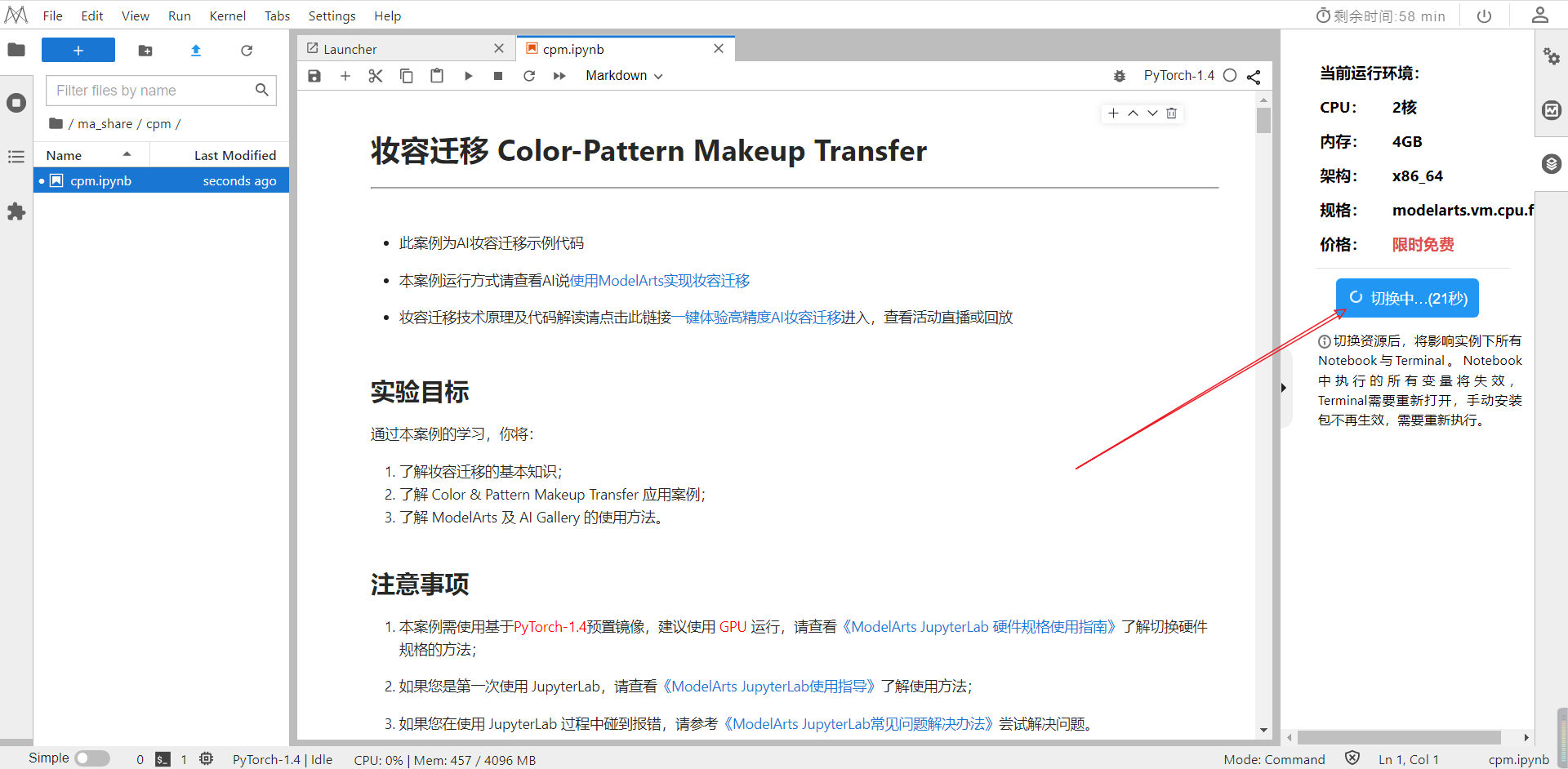1568x769 pixels.
Task: Open ModelArts JupyterLab使用指导 link
Action: (769, 687)
